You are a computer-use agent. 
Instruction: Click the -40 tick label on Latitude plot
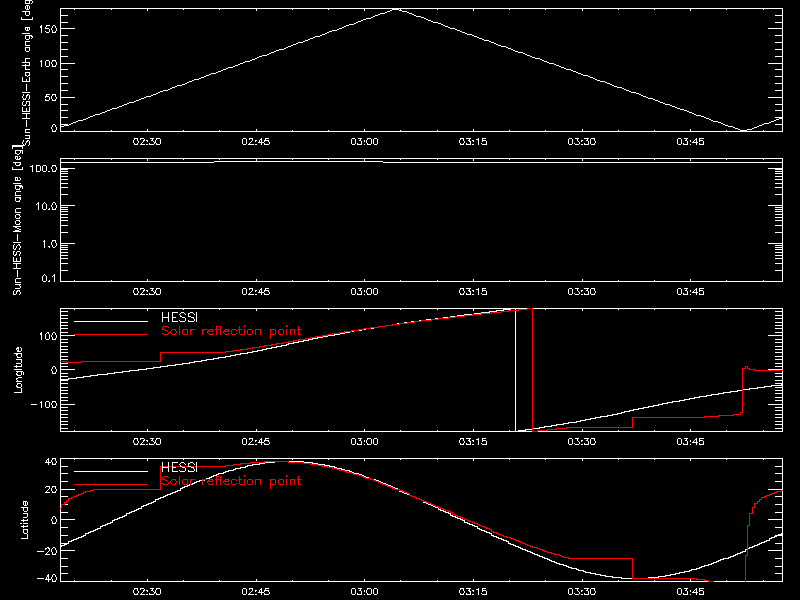coord(47,579)
